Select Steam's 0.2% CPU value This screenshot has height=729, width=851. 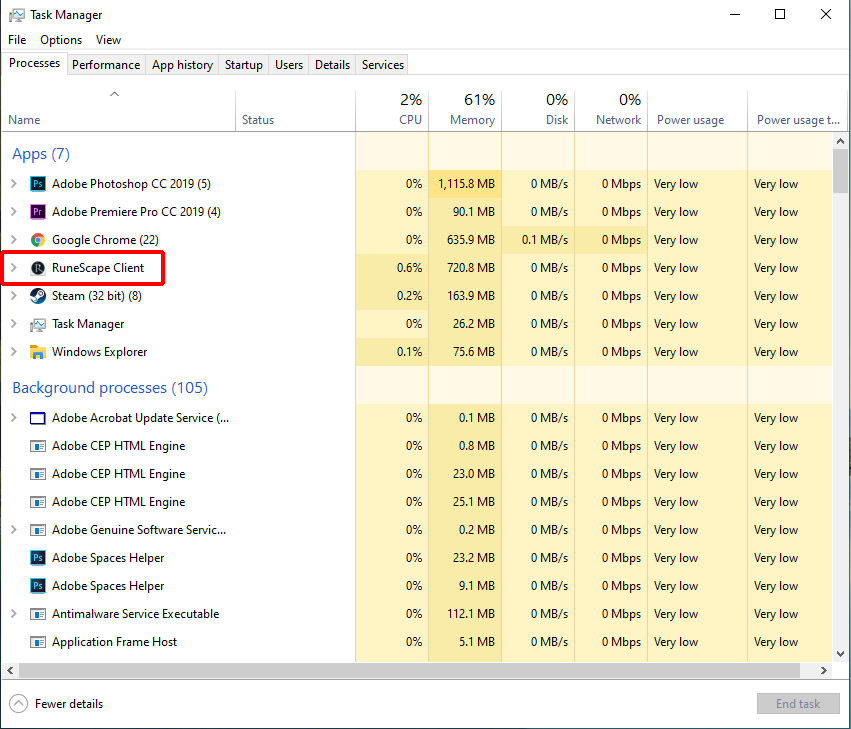pyautogui.click(x=392, y=296)
